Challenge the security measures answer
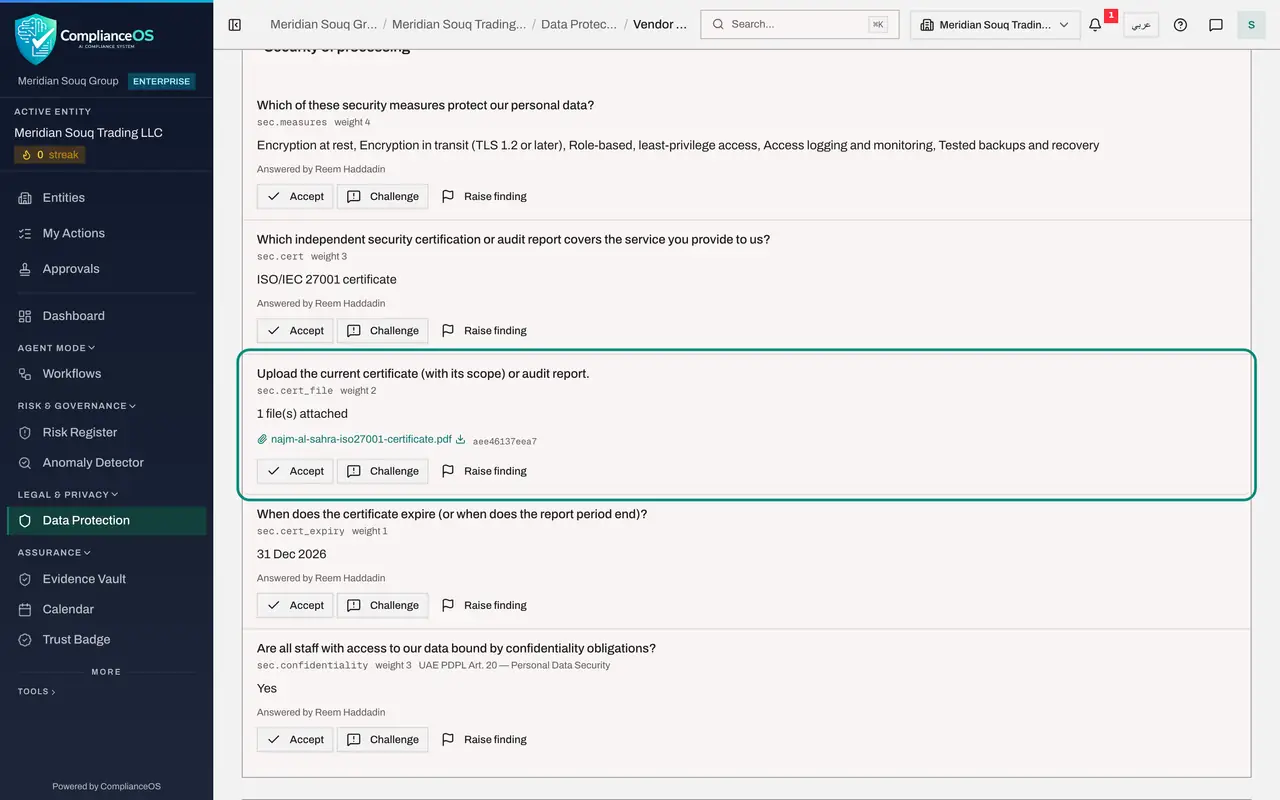The image size is (1280, 800). point(383,196)
